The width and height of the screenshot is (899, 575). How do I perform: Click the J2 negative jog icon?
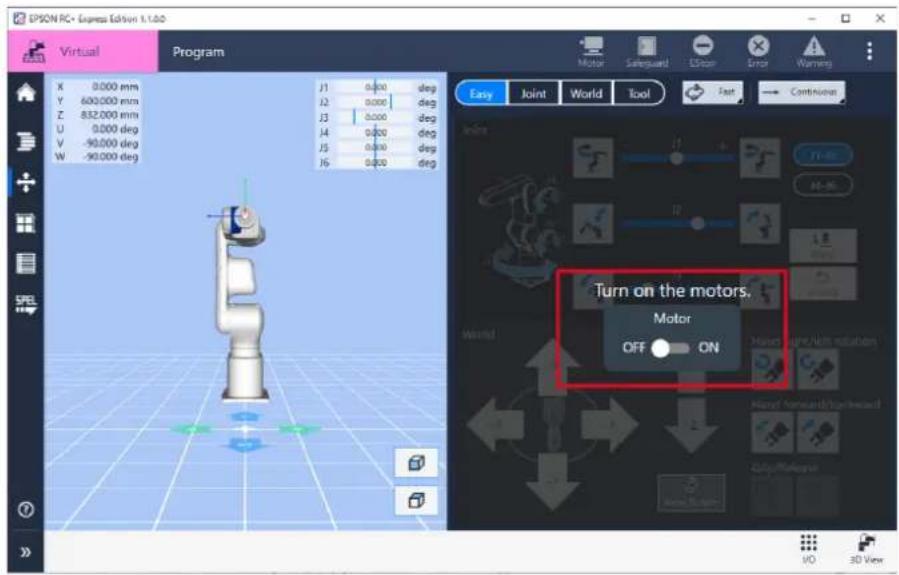click(x=593, y=224)
